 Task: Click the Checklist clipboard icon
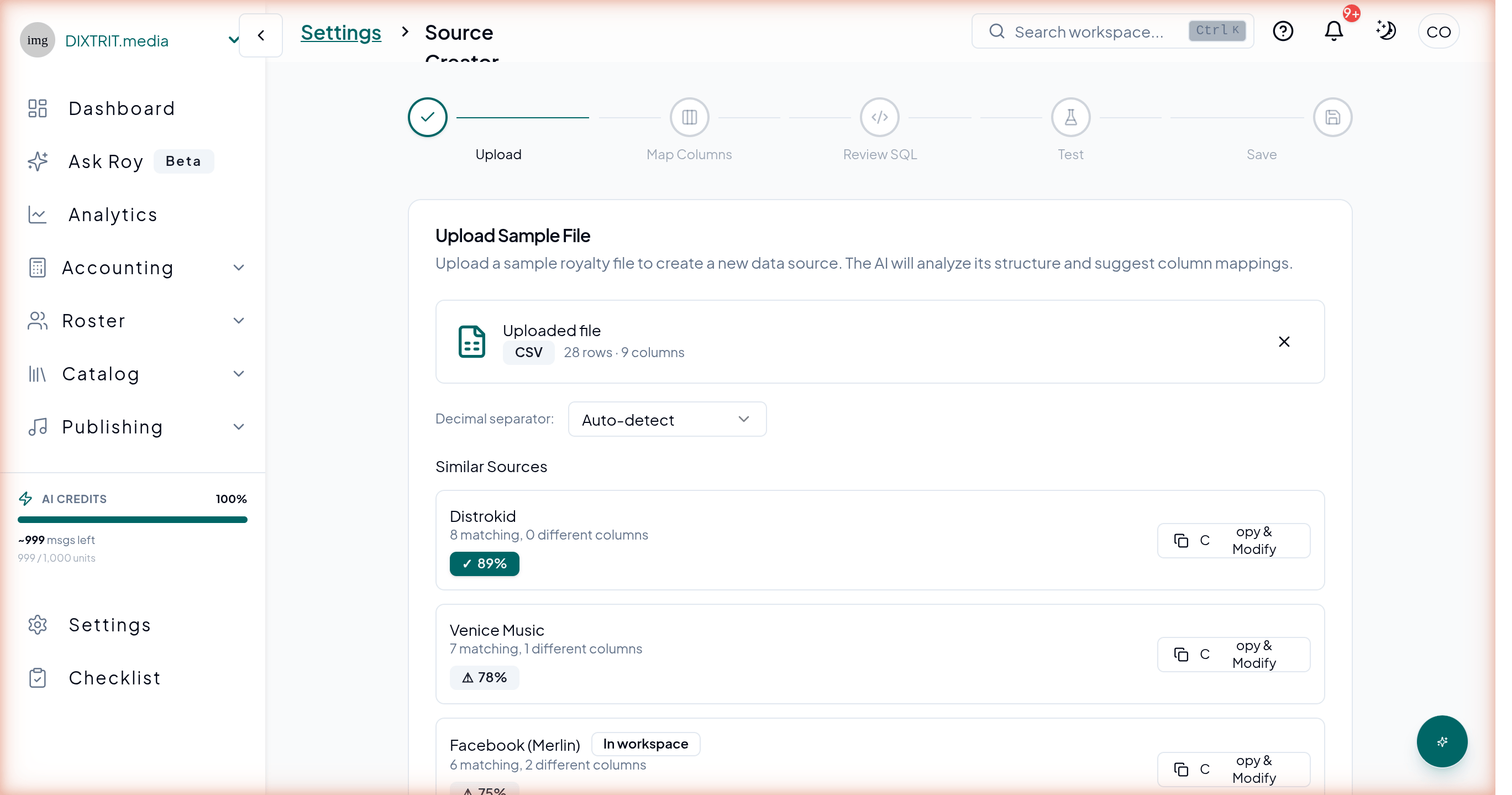(38, 678)
